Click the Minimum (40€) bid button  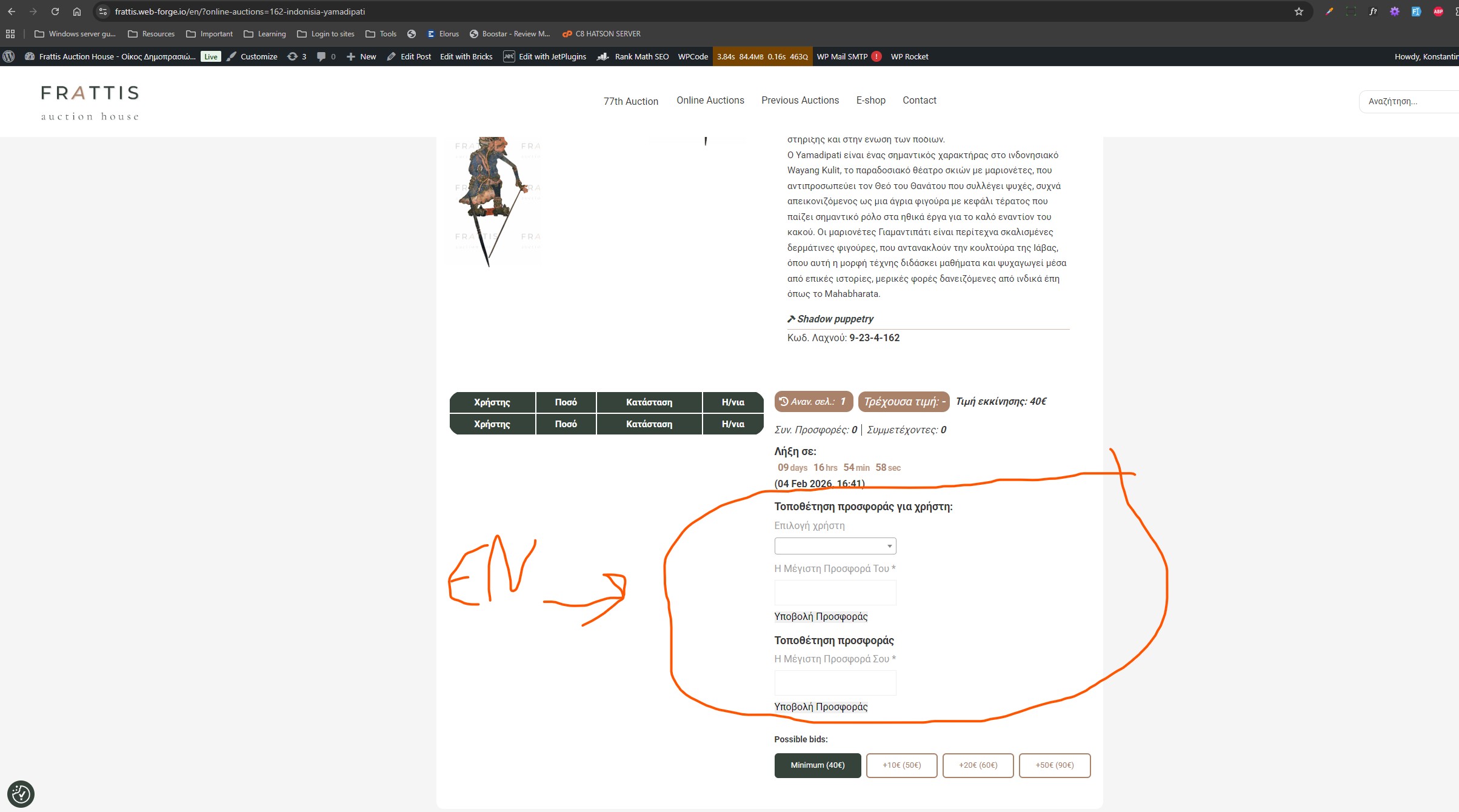pyautogui.click(x=817, y=765)
